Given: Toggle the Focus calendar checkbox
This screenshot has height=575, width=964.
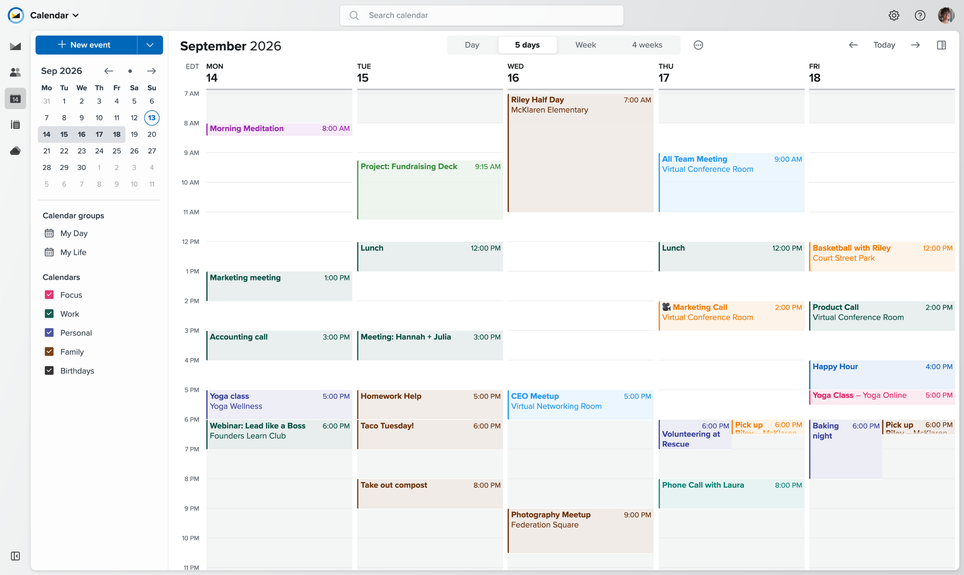Looking at the screenshot, I should [49, 295].
